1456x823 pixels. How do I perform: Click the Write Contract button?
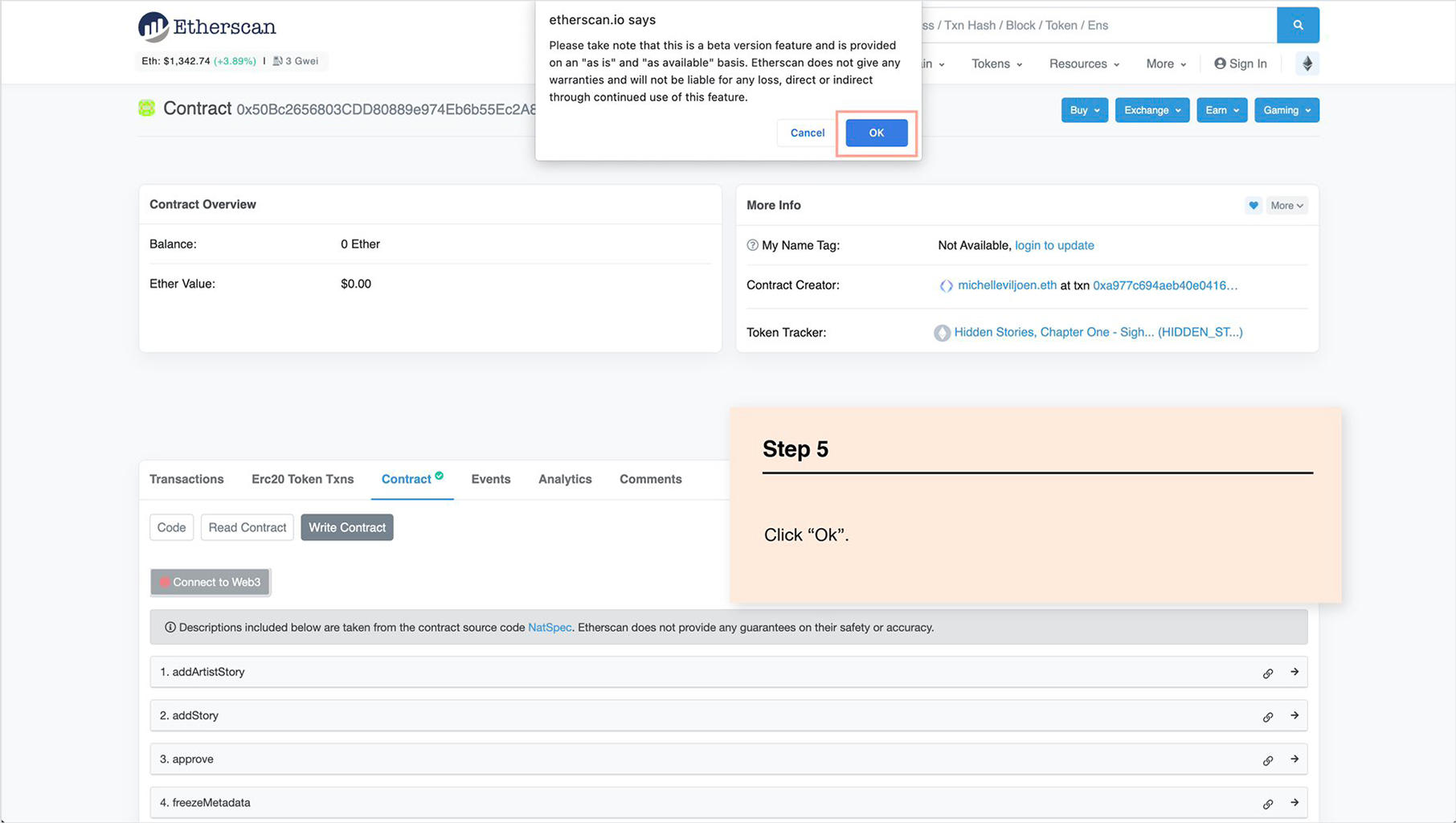pos(347,527)
